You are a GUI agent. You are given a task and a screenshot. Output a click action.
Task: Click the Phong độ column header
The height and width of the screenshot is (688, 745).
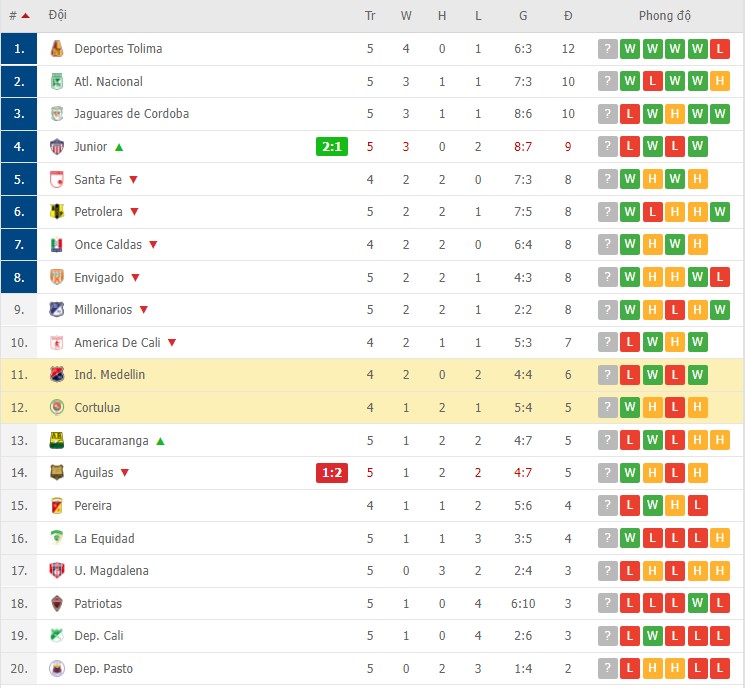pos(664,16)
